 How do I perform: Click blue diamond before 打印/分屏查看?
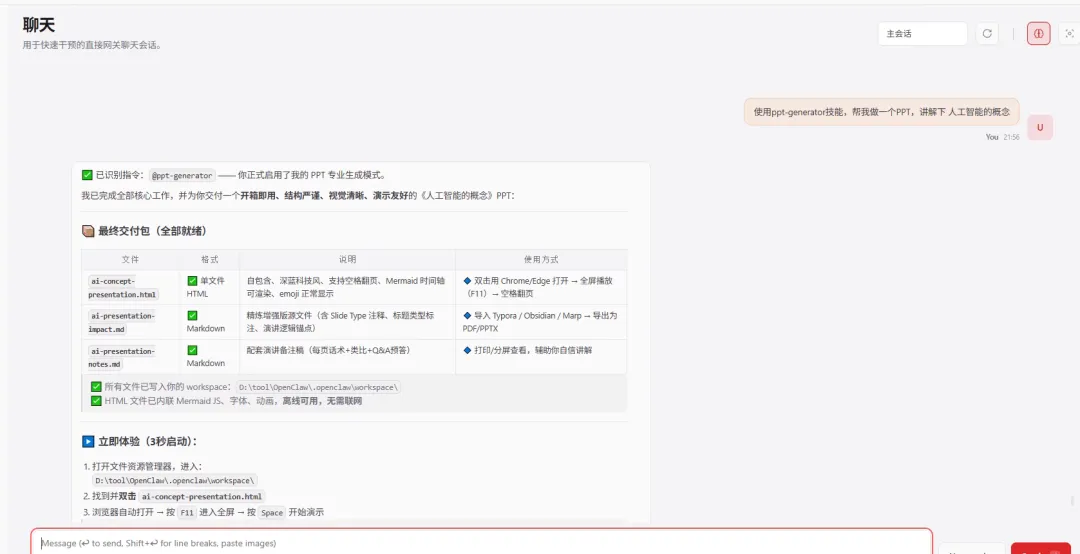[467, 350]
